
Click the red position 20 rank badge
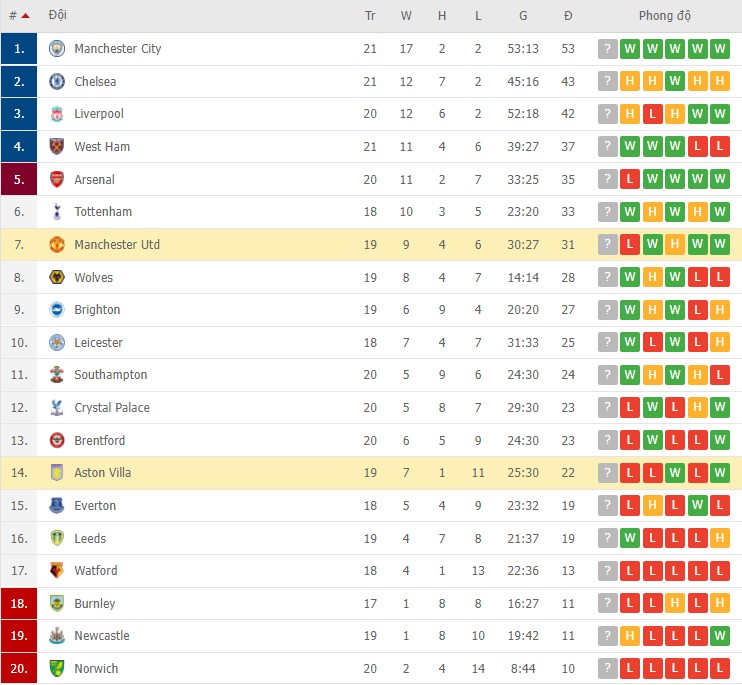click(19, 669)
